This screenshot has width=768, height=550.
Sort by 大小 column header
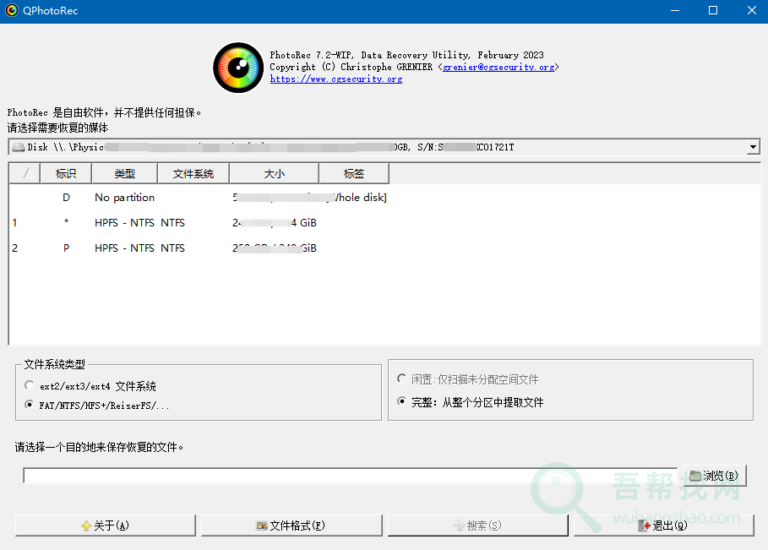tap(274, 174)
